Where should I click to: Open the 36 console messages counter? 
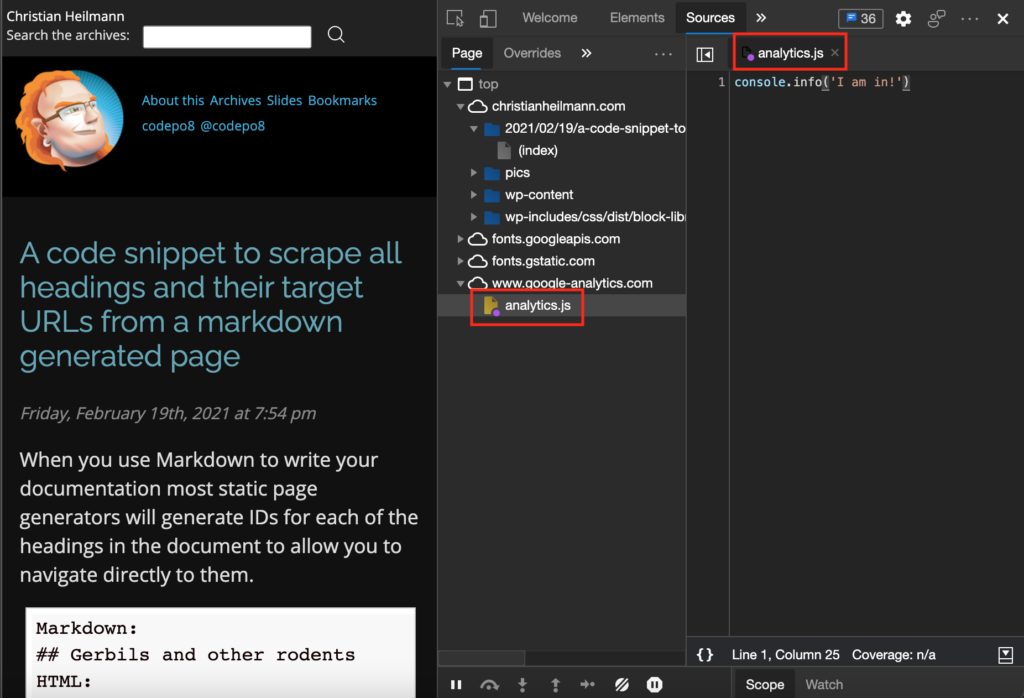[859, 19]
